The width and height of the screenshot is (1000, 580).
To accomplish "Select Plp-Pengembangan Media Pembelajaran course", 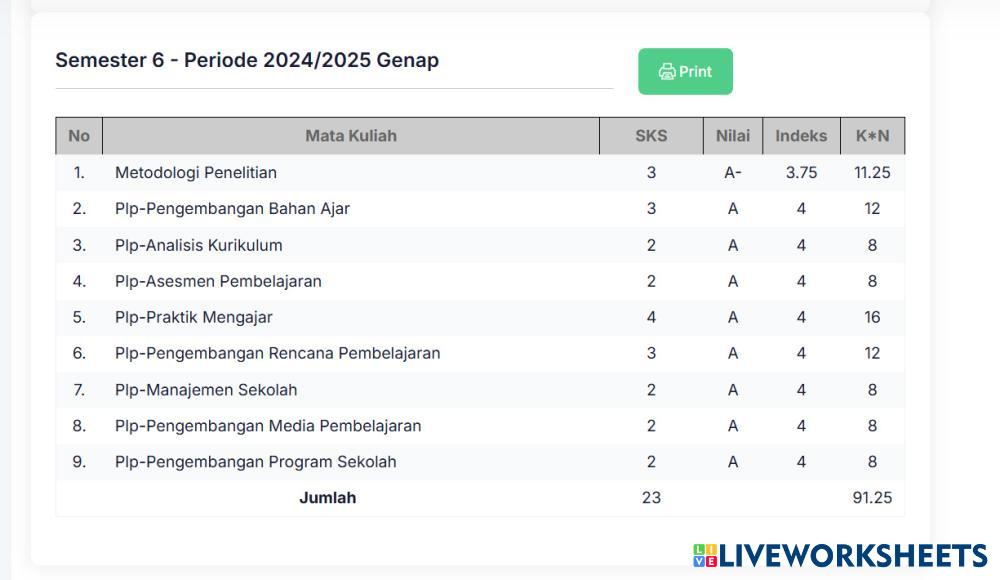I will tap(268, 426).
